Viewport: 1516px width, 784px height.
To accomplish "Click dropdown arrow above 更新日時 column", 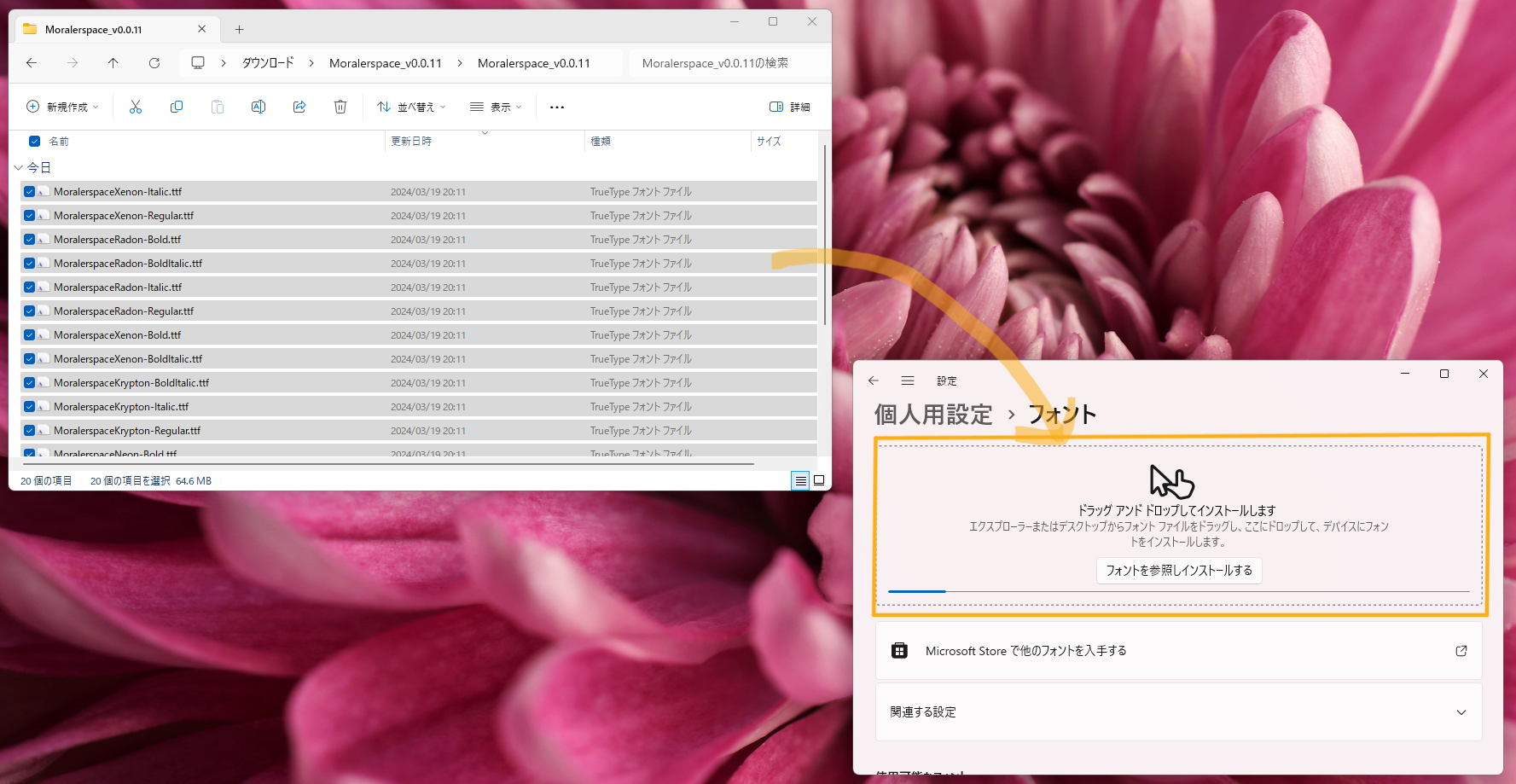I will 485,133.
